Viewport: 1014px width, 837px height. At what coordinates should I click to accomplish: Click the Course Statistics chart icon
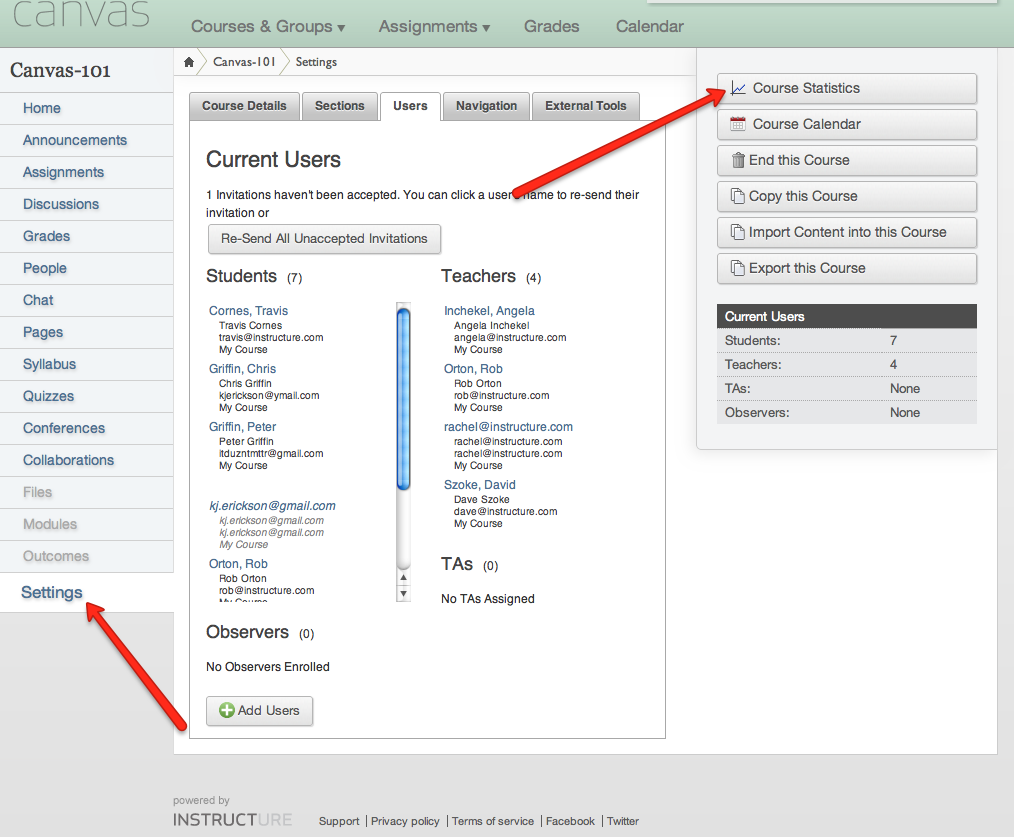(x=738, y=88)
